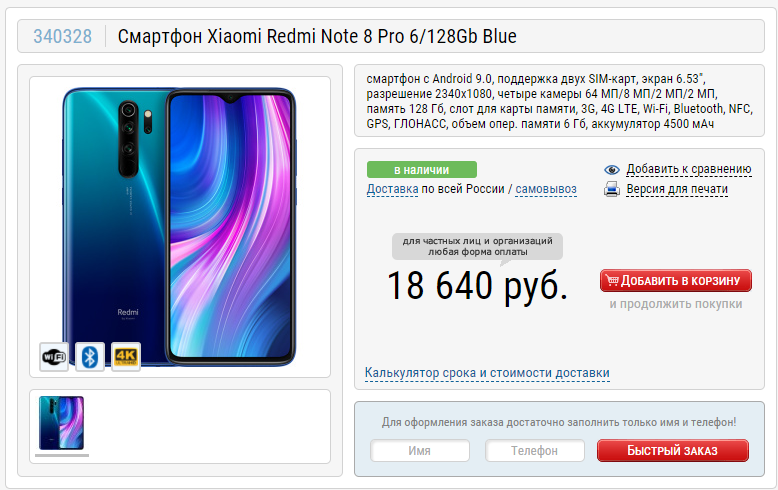Image resolution: width=778 pixels, height=490 pixels.
Task: Add the phone to the cart
Action: click(x=676, y=281)
